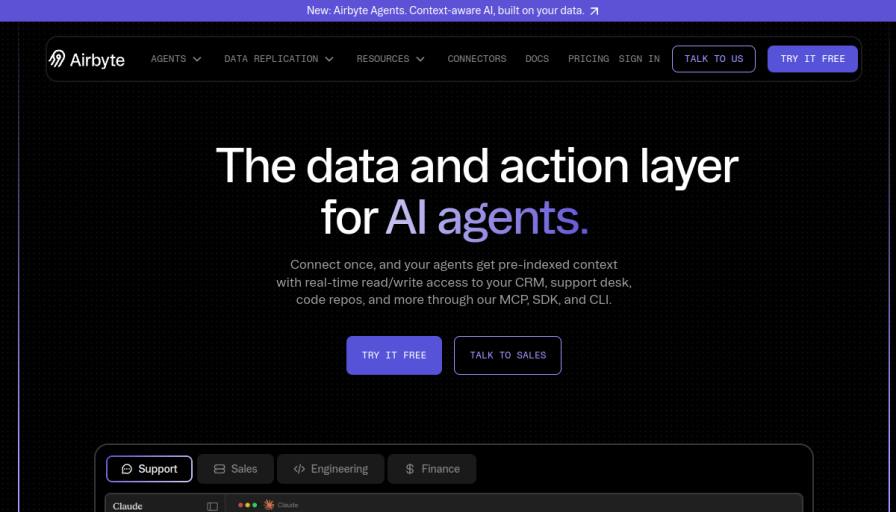This screenshot has width=896, height=512.
Task: Click the red window dot in demo
Action: [x=241, y=505]
